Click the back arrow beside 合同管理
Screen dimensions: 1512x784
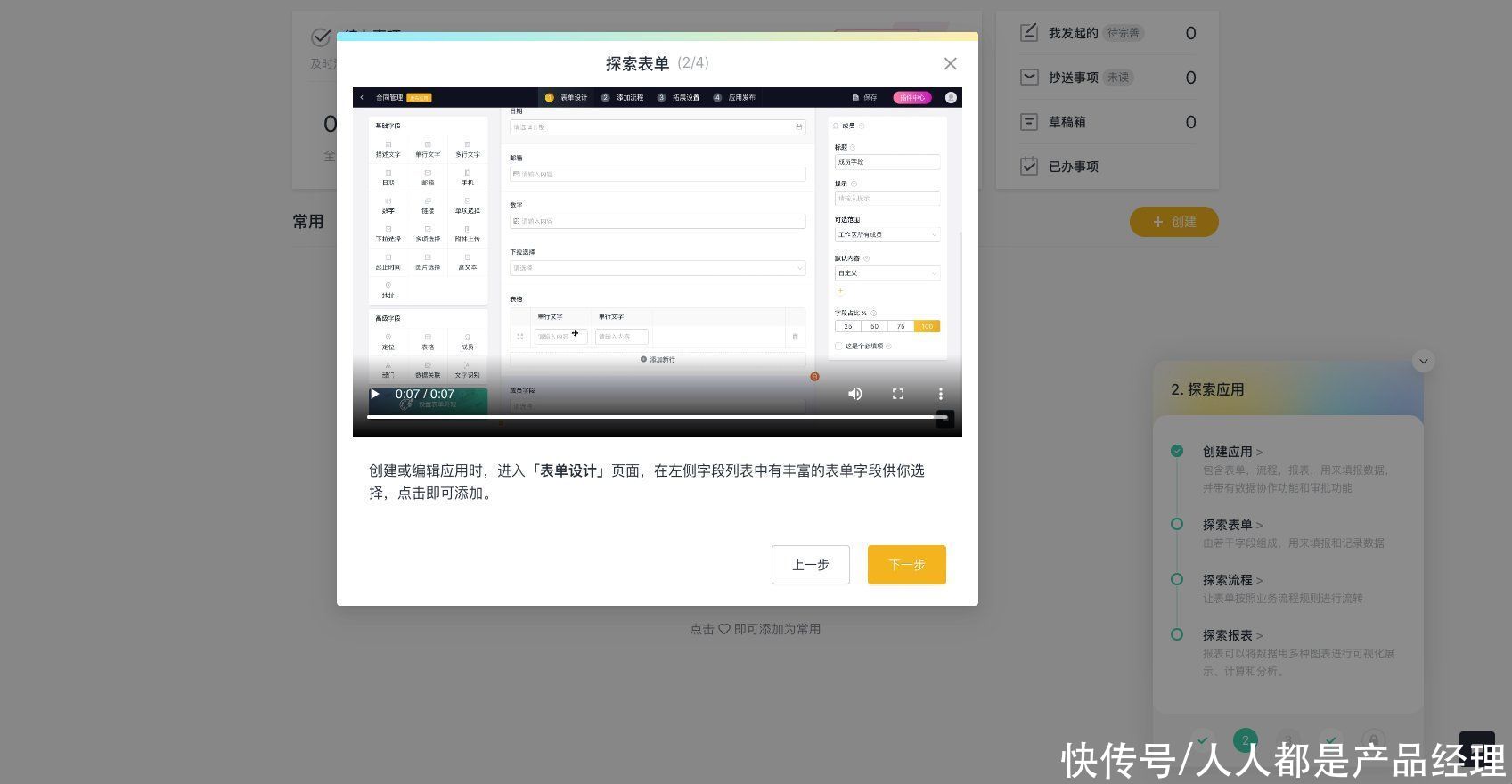[362, 98]
